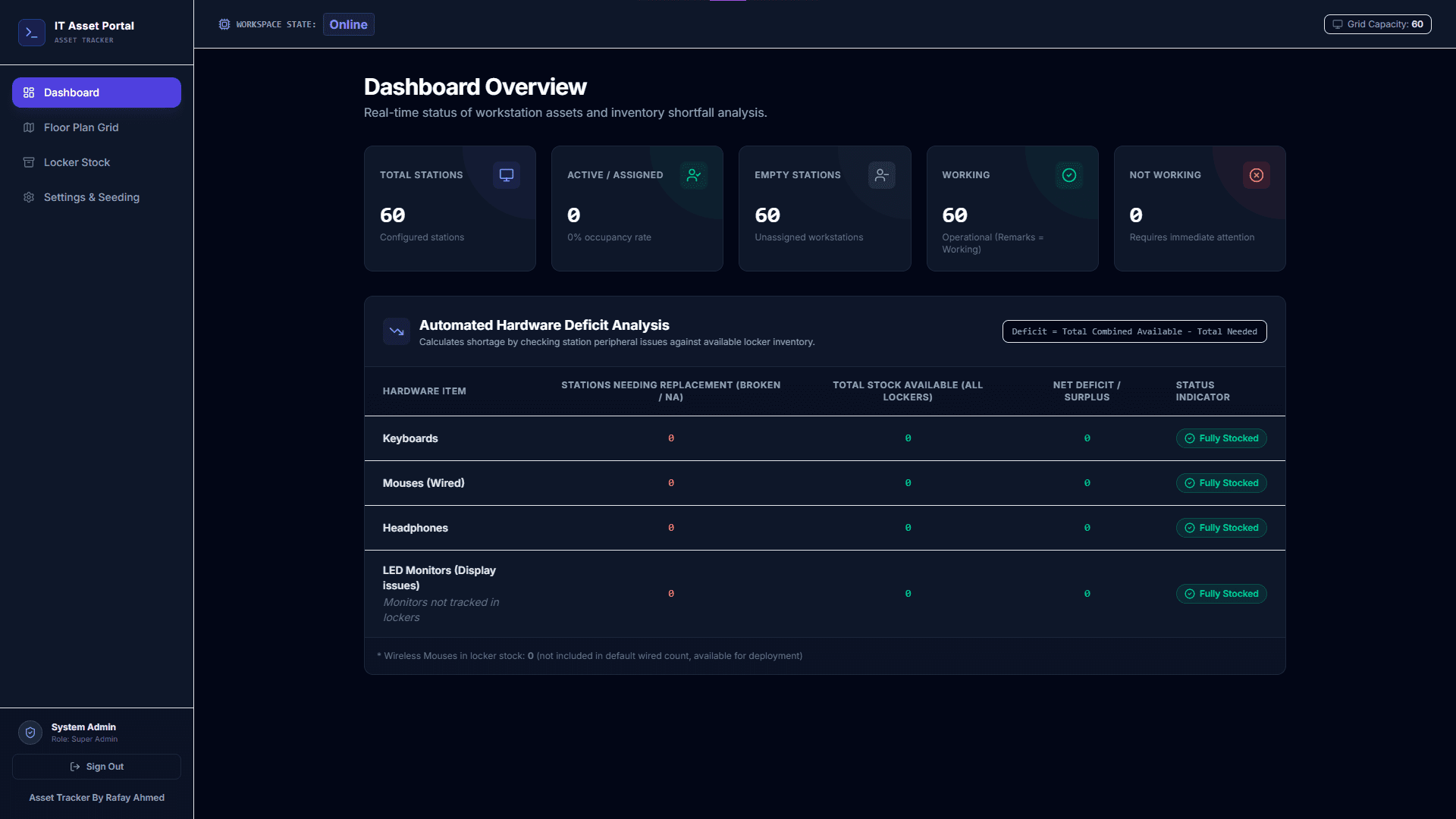The width and height of the screenshot is (1456, 819).
Task: Click Mouses (Wired) net deficit value
Action: (1087, 483)
